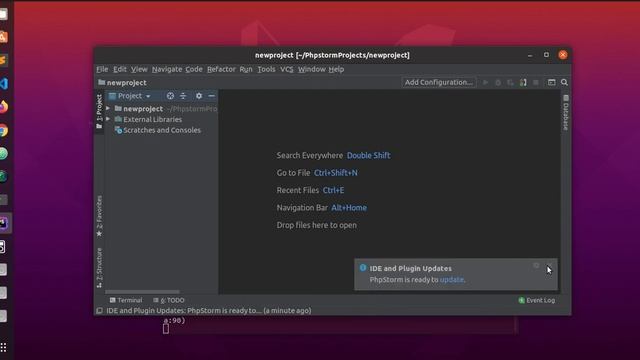The image size is (640, 360).
Task: Click Firefox icon in Ubuntu dock
Action: (3, 107)
